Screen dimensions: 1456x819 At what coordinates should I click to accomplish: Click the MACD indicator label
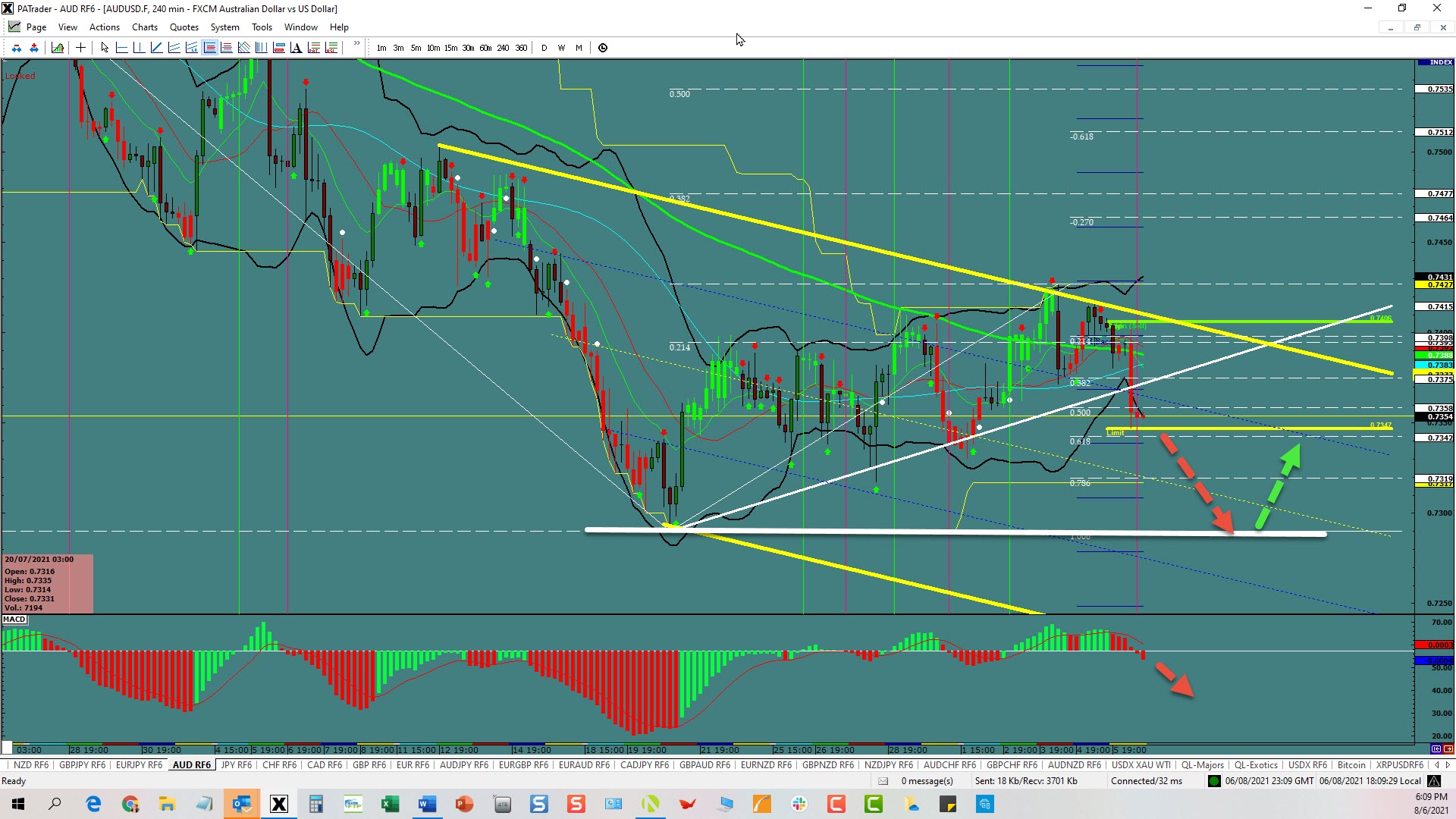14,620
